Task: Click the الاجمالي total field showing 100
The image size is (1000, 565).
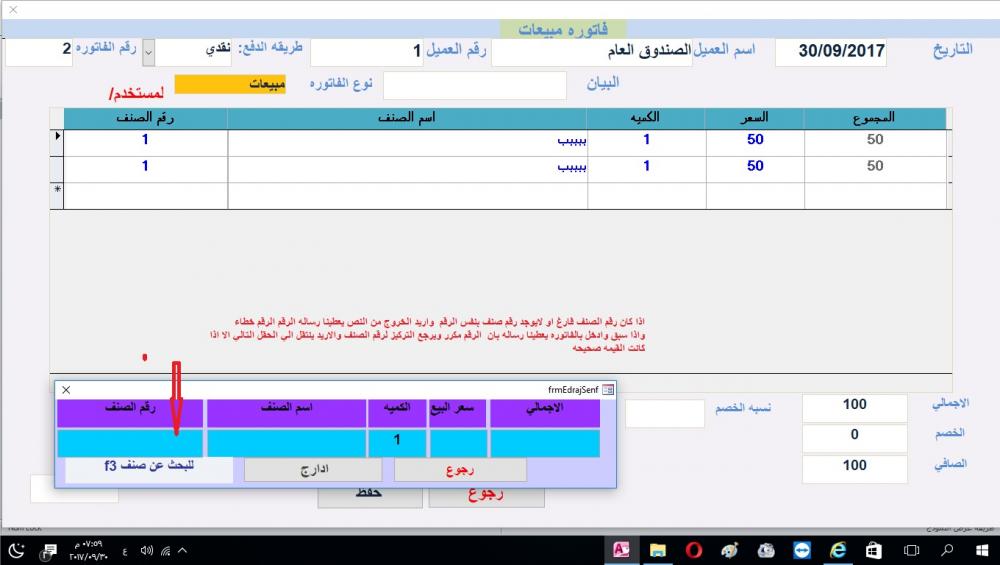Action: click(854, 406)
